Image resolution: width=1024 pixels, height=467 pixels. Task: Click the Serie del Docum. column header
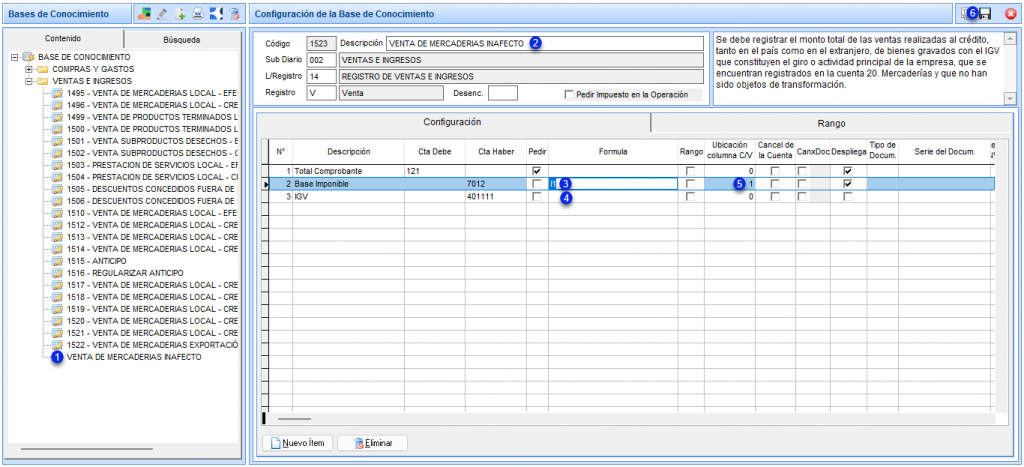[944, 152]
